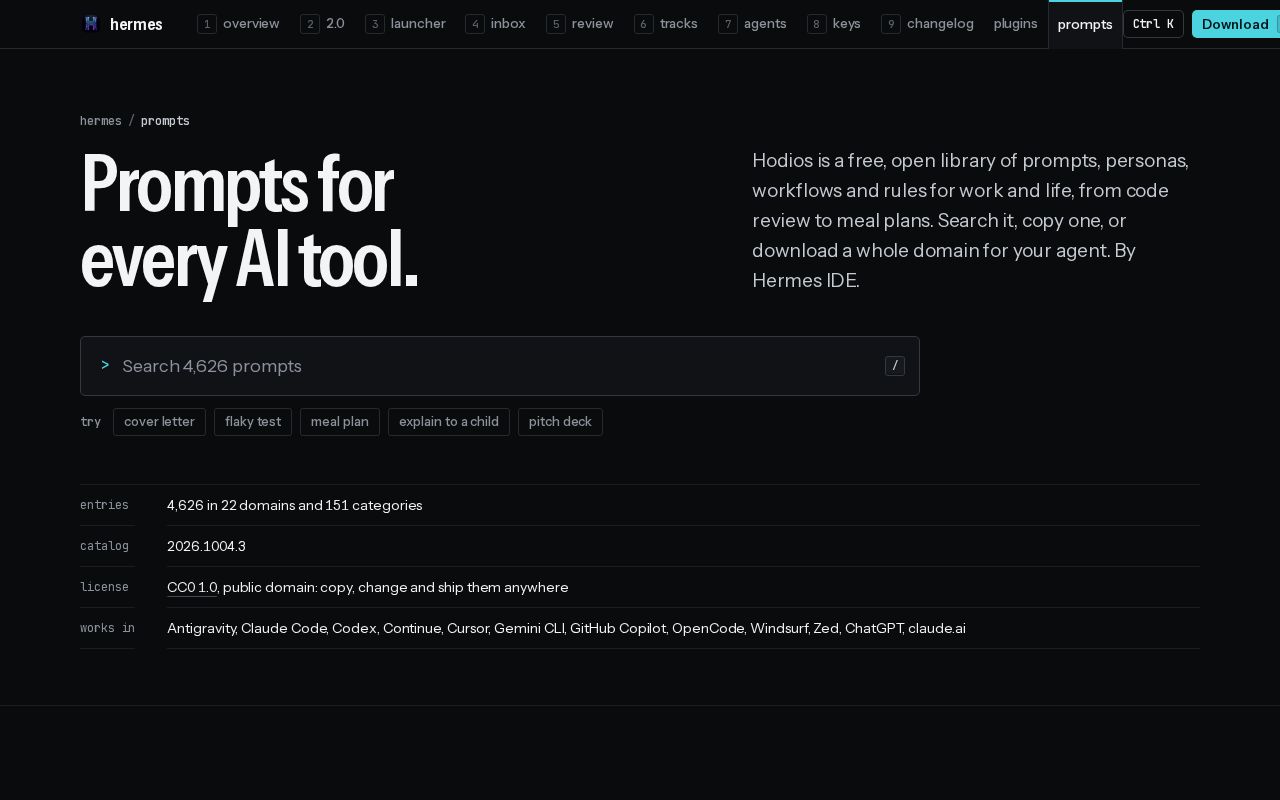Click the works in row label
This screenshot has height=800, width=1280.
click(107, 628)
